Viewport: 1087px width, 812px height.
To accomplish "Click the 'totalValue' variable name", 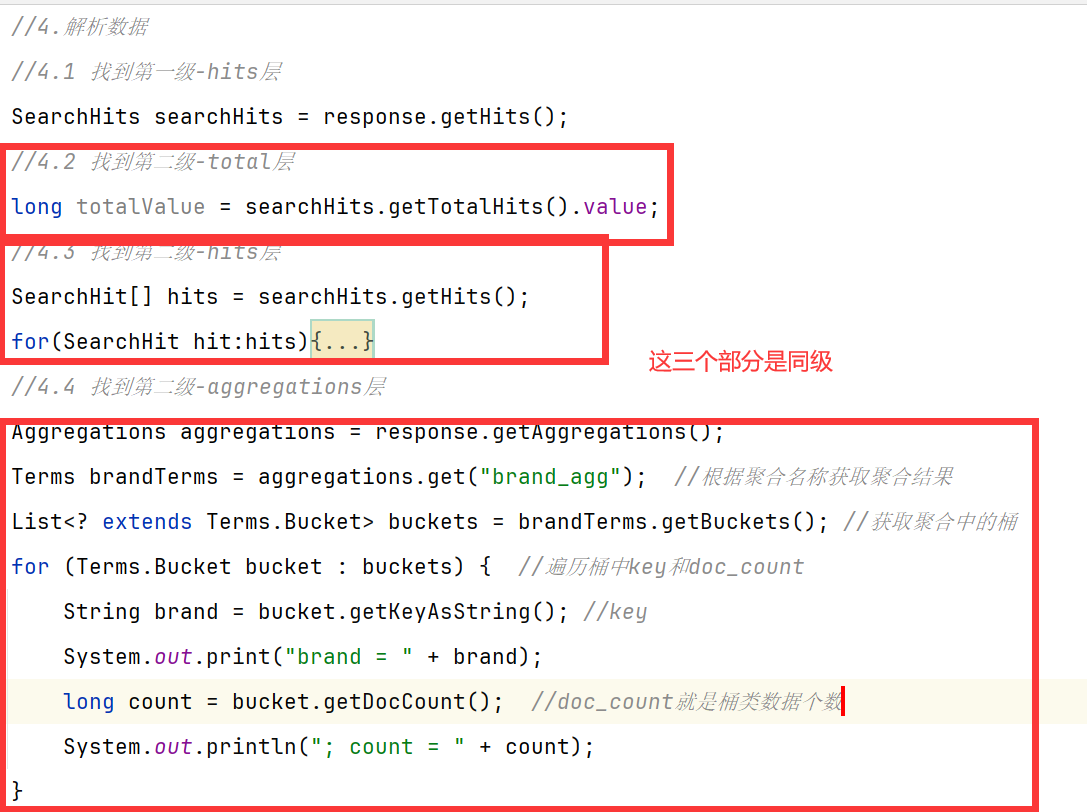I will (141, 207).
